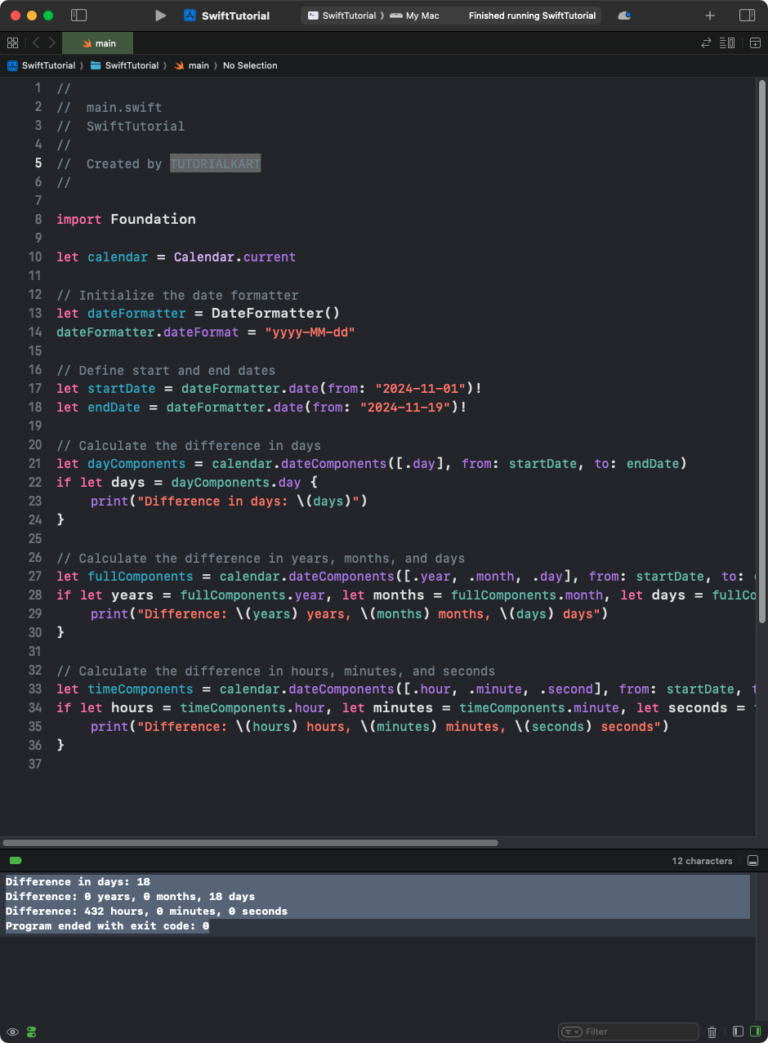This screenshot has width=768, height=1043.
Task: Select the My Mac run destination
Action: (414, 15)
